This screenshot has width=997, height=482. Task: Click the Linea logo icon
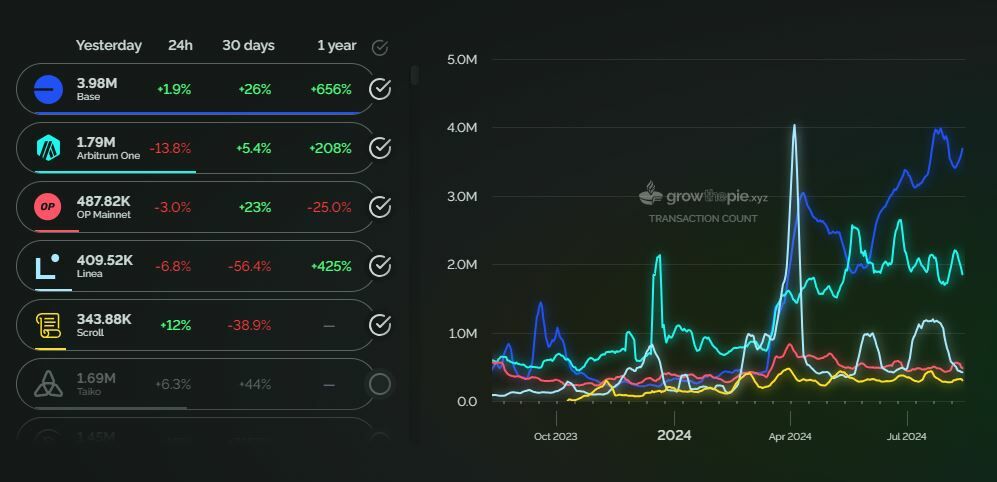pyautogui.click(x=48, y=266)
